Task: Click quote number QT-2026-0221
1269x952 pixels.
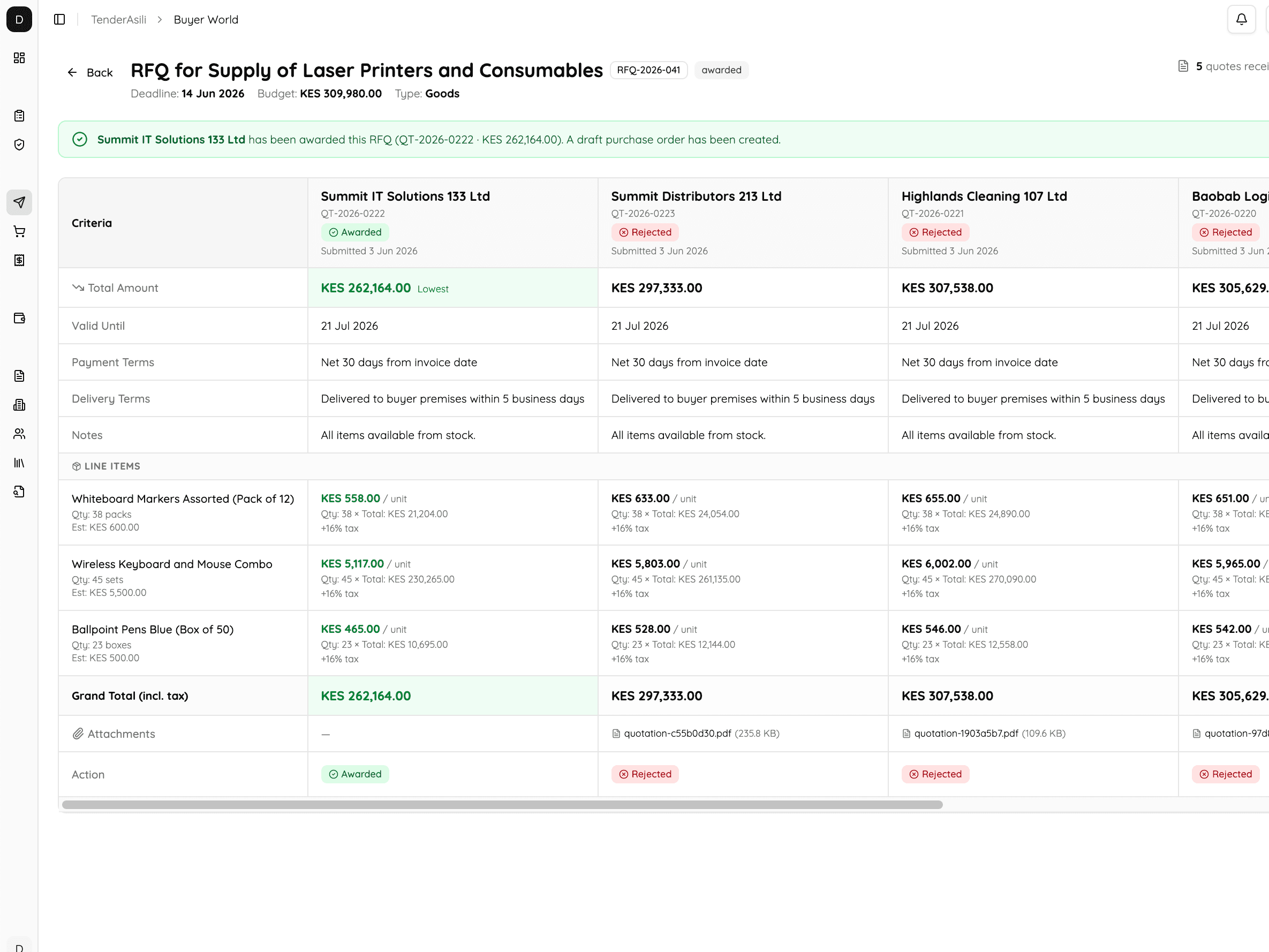Action: 933,214
